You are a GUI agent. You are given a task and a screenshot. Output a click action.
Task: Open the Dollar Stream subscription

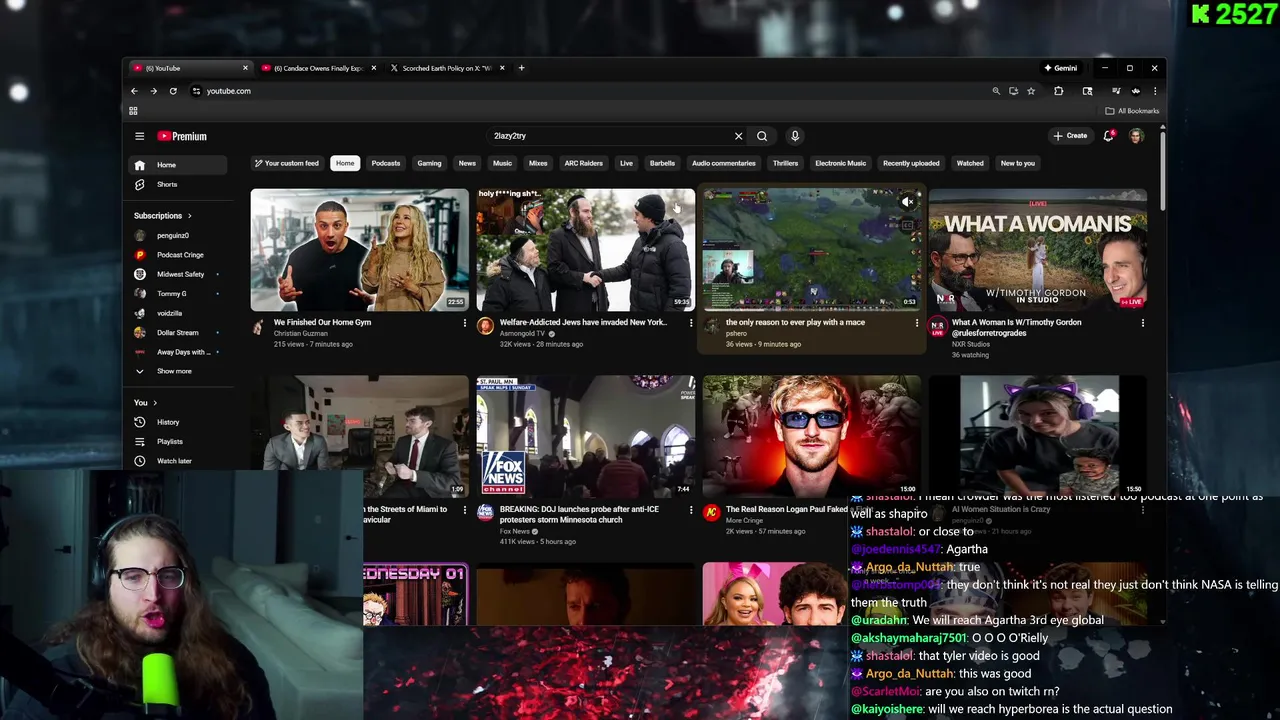point(179,332)
